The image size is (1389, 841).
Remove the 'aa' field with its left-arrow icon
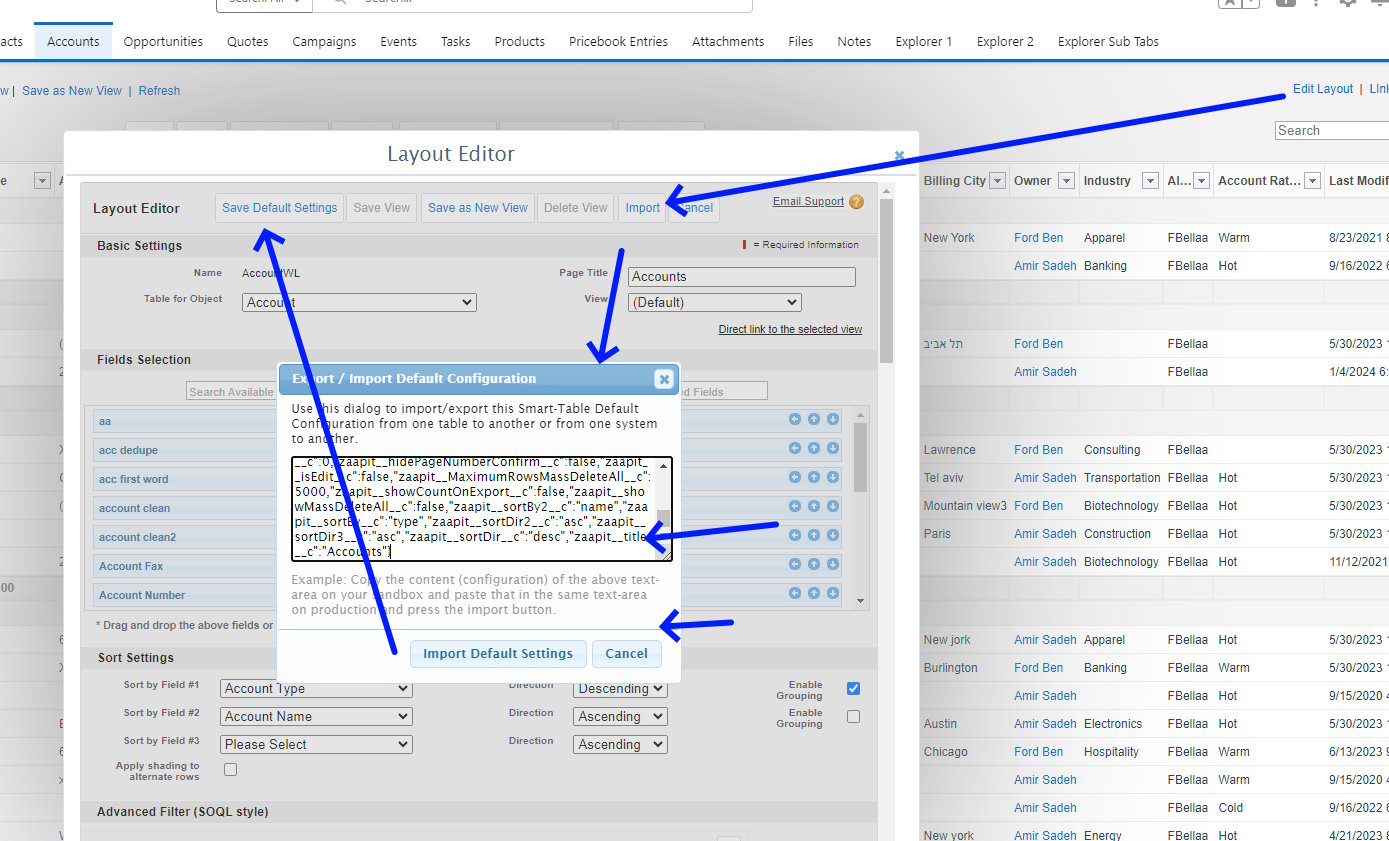tap(795, 420)
